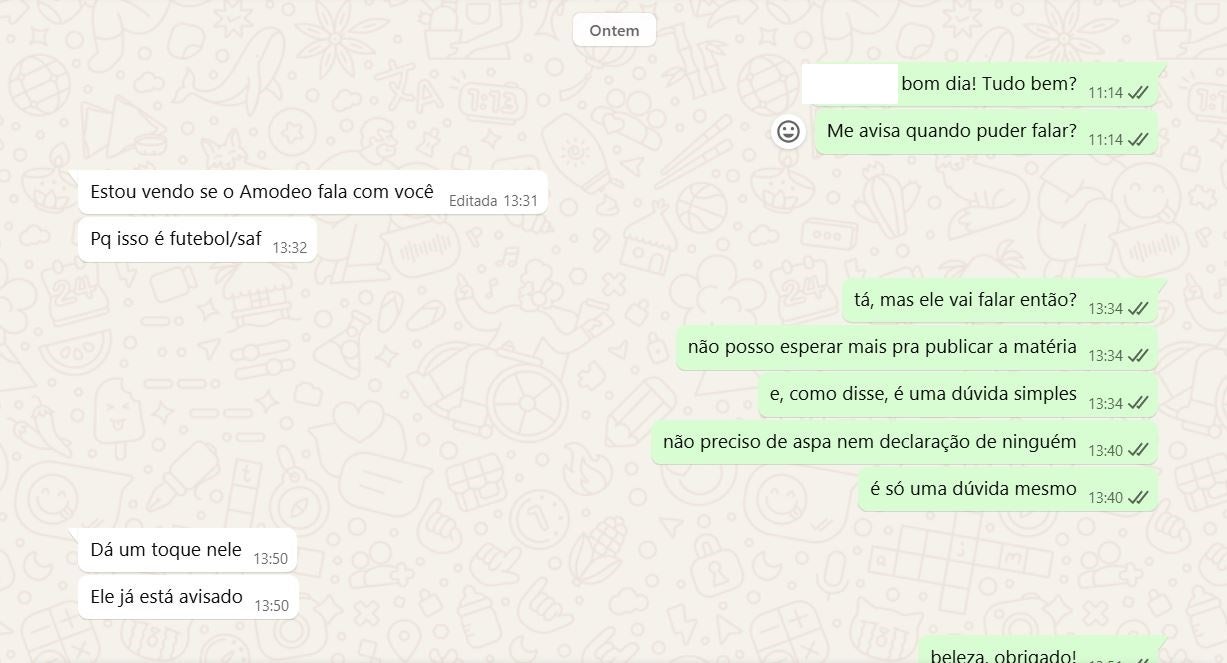This screenshot has width=1227, height=663.
Task: Select the 'Dá um toque nele' message
Action: coord(187,551)
